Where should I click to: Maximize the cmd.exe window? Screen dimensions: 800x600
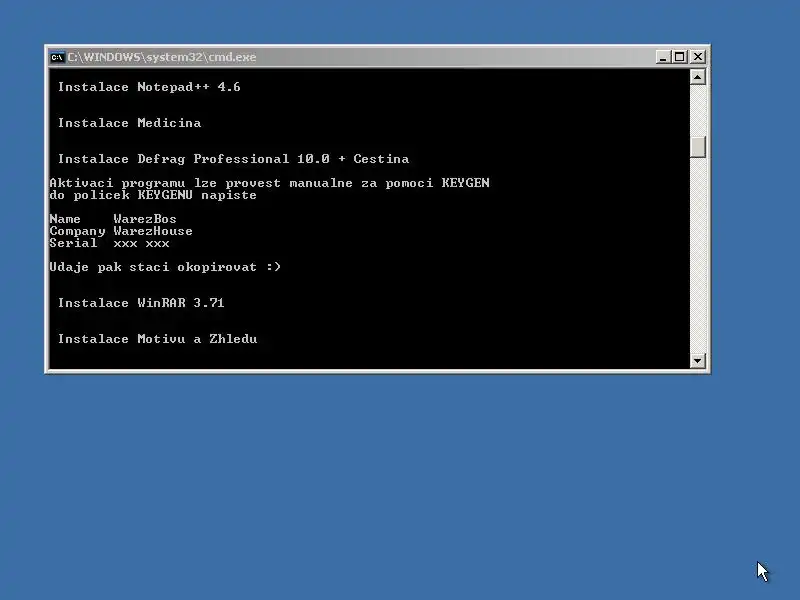point(680,57)
